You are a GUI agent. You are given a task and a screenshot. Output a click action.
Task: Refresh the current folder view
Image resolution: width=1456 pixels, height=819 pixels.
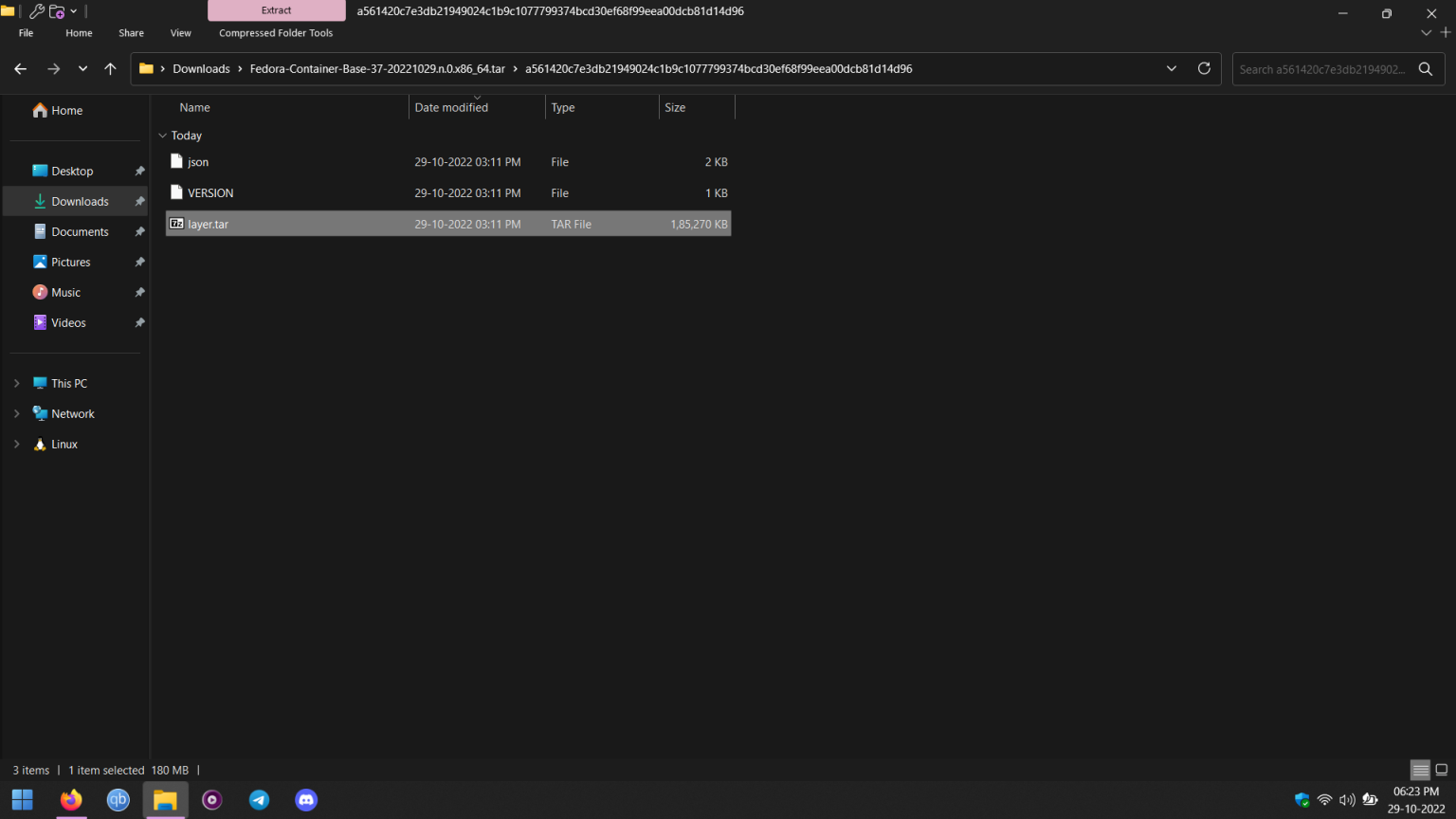click(1204, 68)
